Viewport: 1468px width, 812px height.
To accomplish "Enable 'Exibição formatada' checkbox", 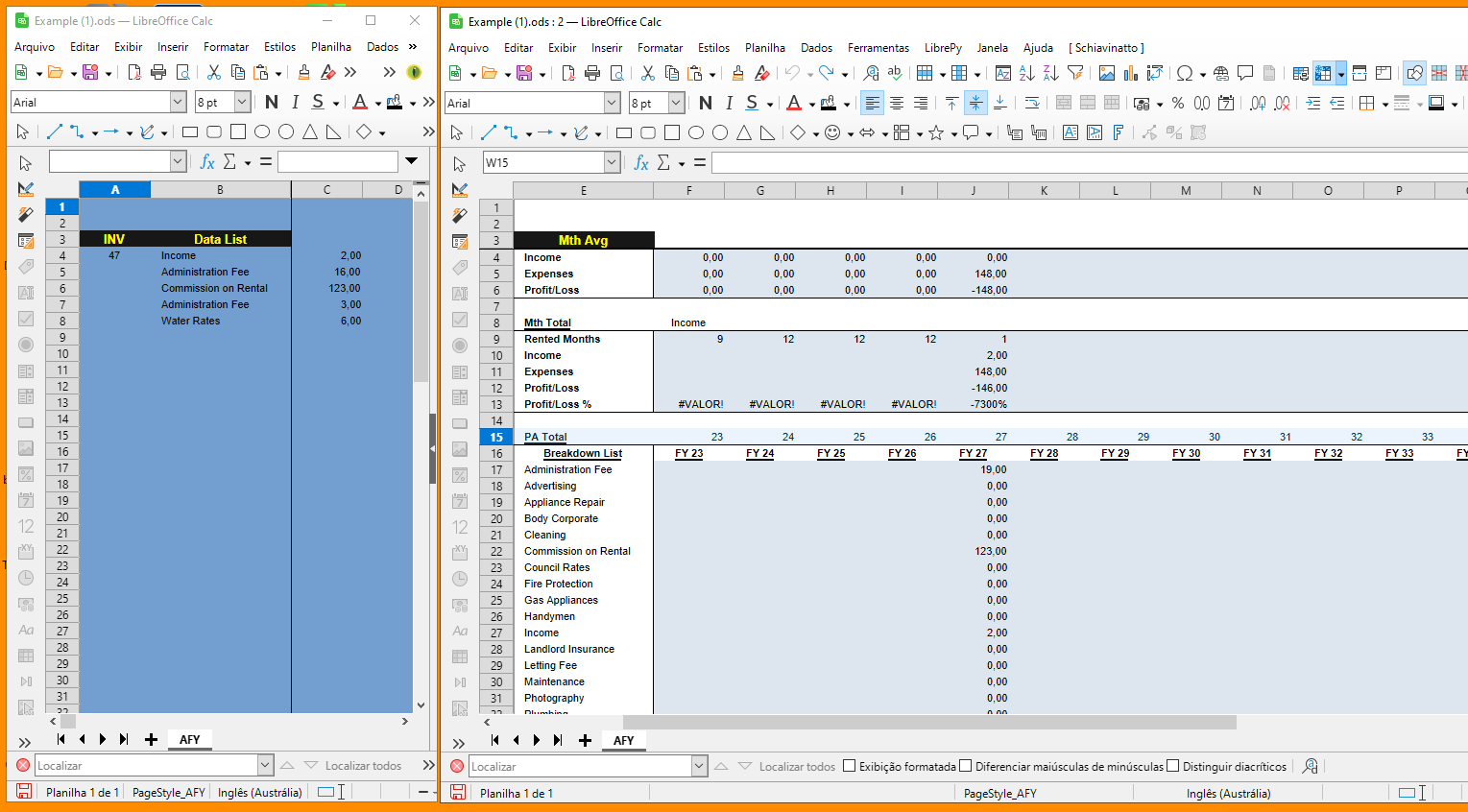I will pos(850,766).
